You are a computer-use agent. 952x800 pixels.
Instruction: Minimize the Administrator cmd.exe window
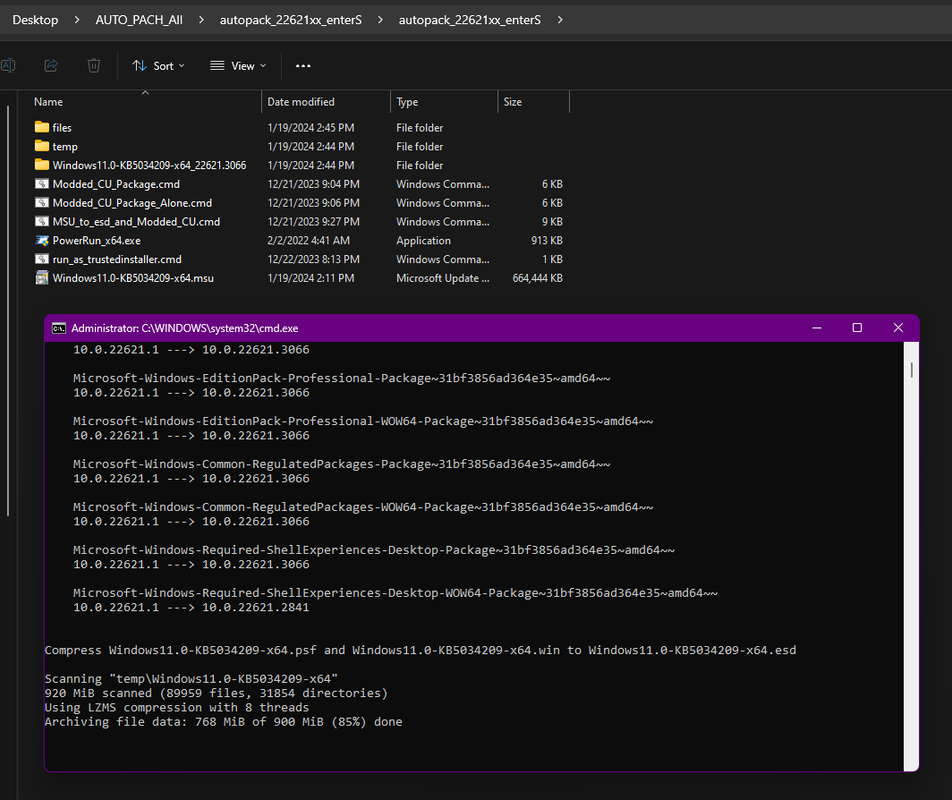817,328
